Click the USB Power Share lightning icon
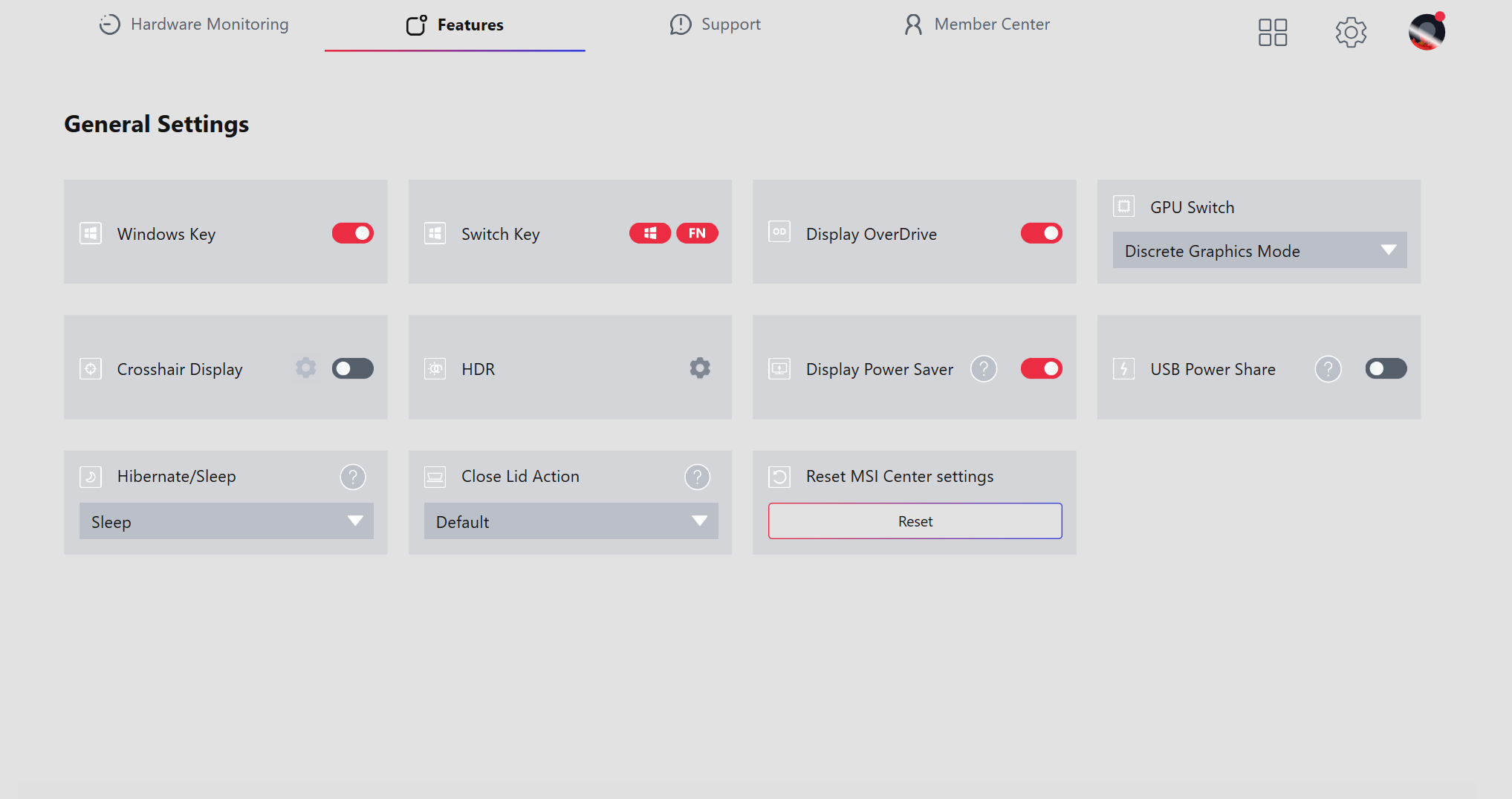The image size is (1512, 799). tap(1123, 368)
